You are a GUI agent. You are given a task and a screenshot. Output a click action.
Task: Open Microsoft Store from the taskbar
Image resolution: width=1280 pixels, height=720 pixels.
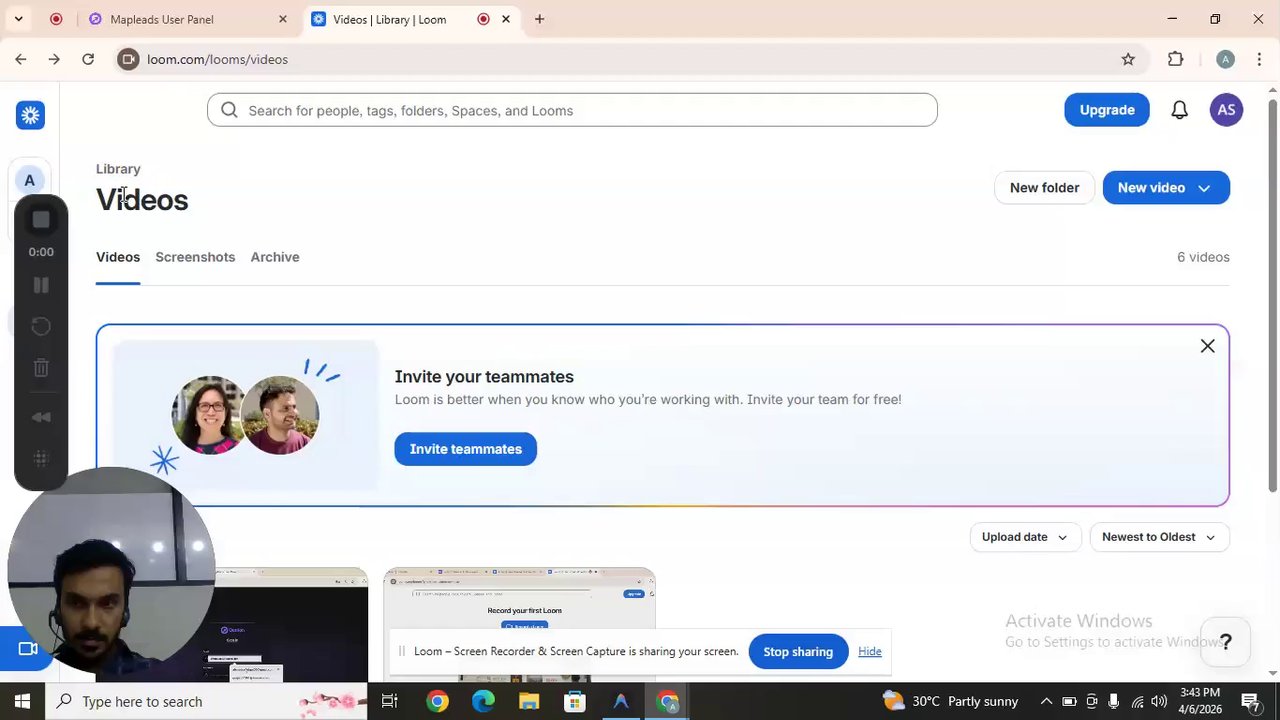[x=575, y=701]
